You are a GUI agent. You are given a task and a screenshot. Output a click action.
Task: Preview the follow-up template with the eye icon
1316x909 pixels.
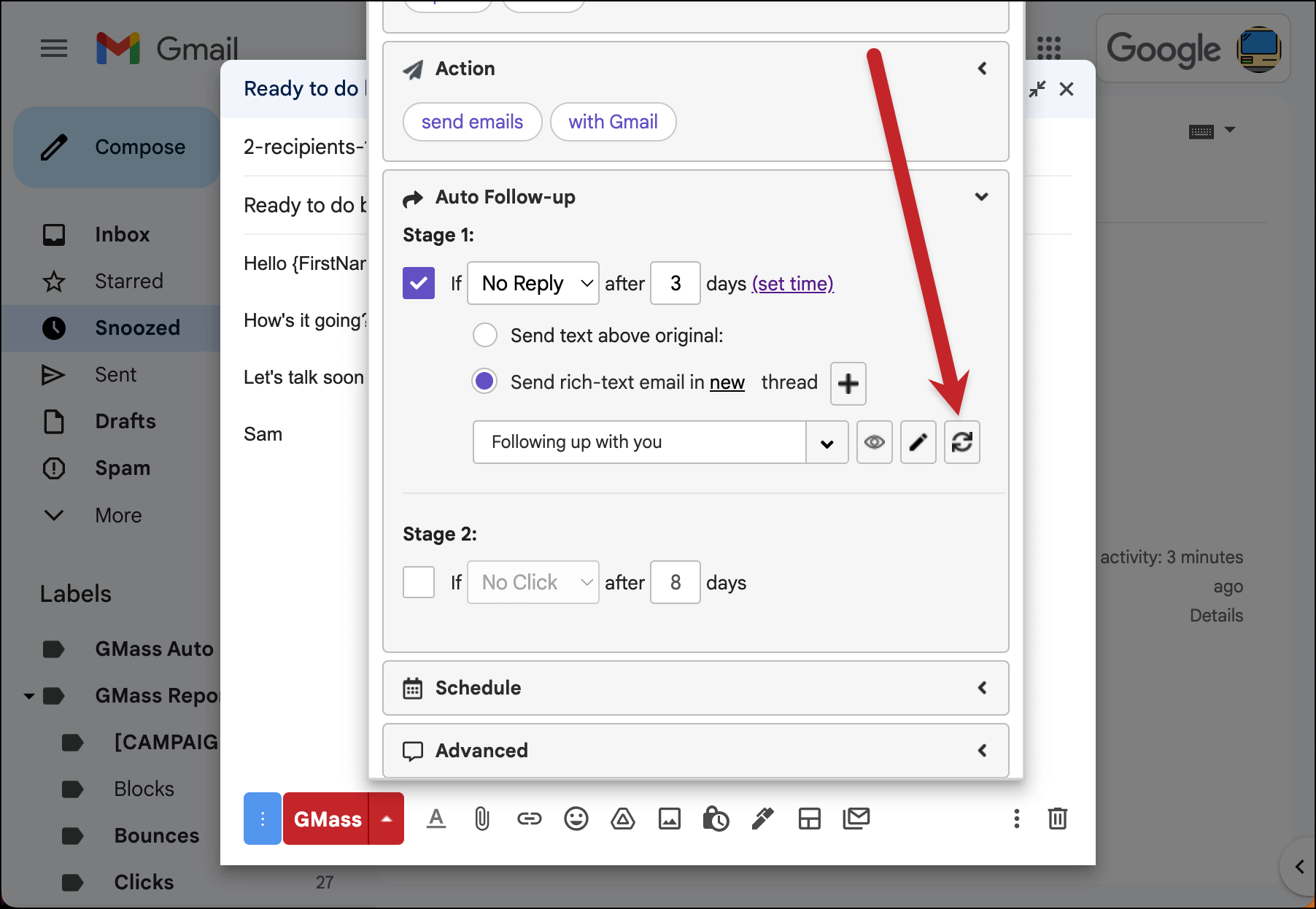[x=874, y=442]
